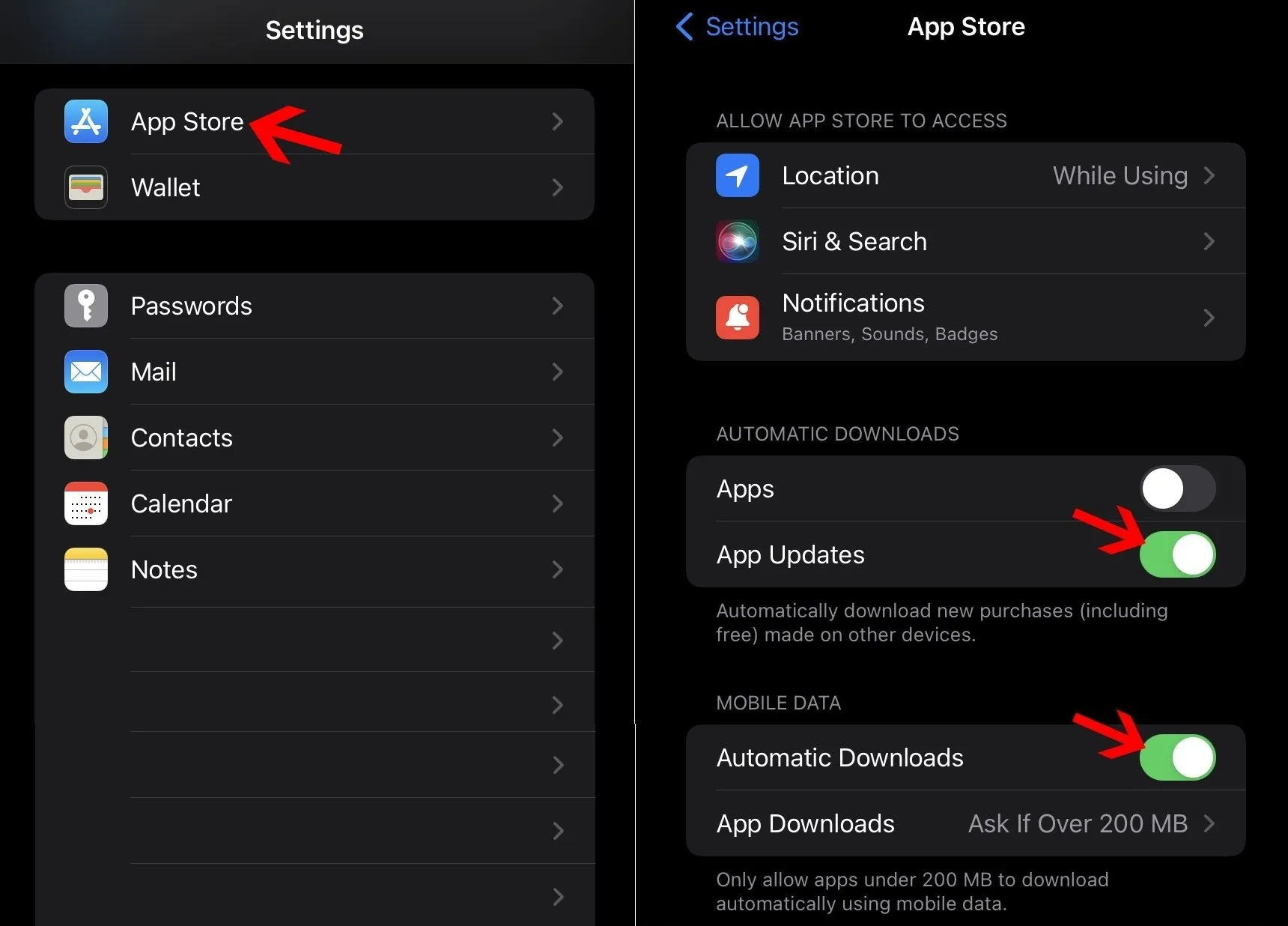The image size is (1288, 926).
Task: Tap the Automatic Downloads label
Action: [x=840, y=757]
